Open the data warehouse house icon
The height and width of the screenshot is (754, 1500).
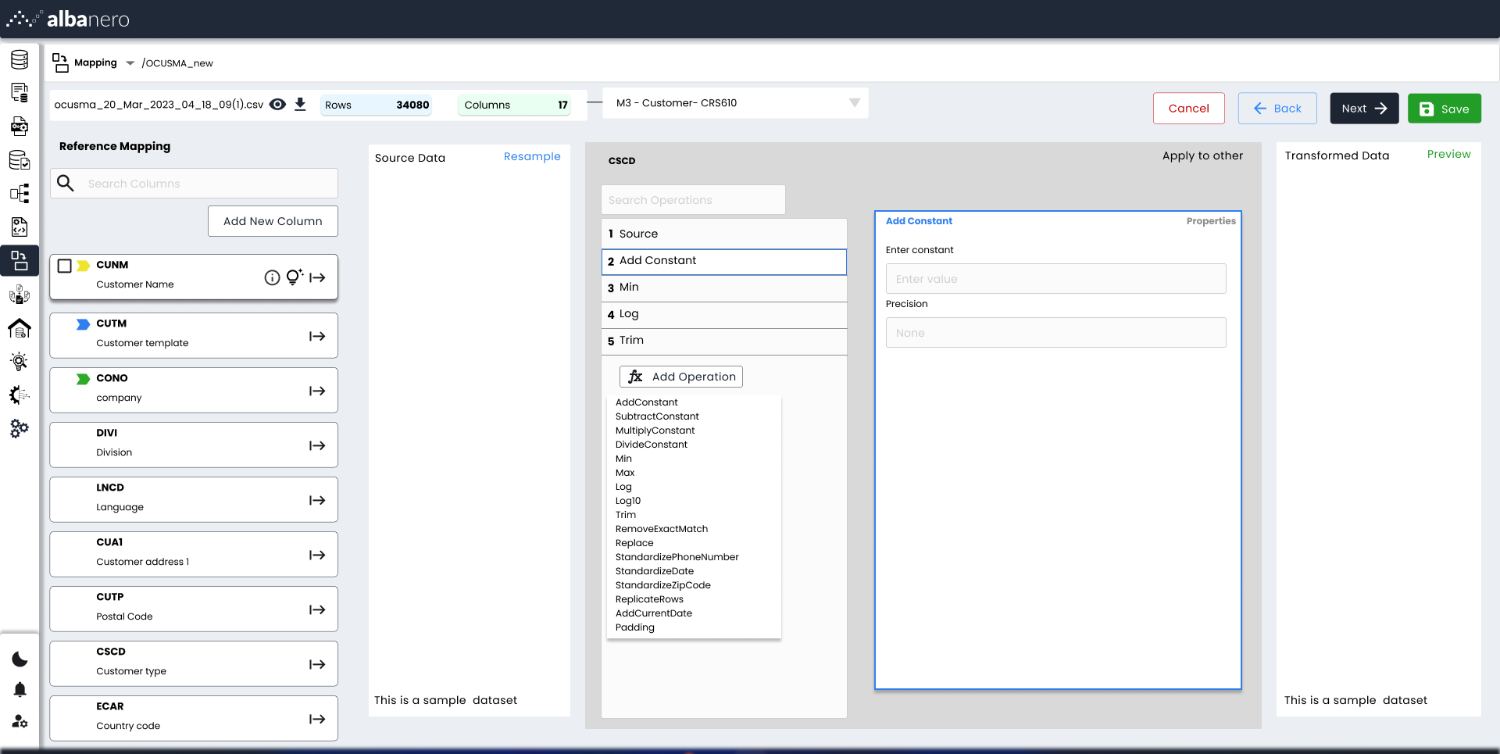pyautogui.click(x=19, y=328)
